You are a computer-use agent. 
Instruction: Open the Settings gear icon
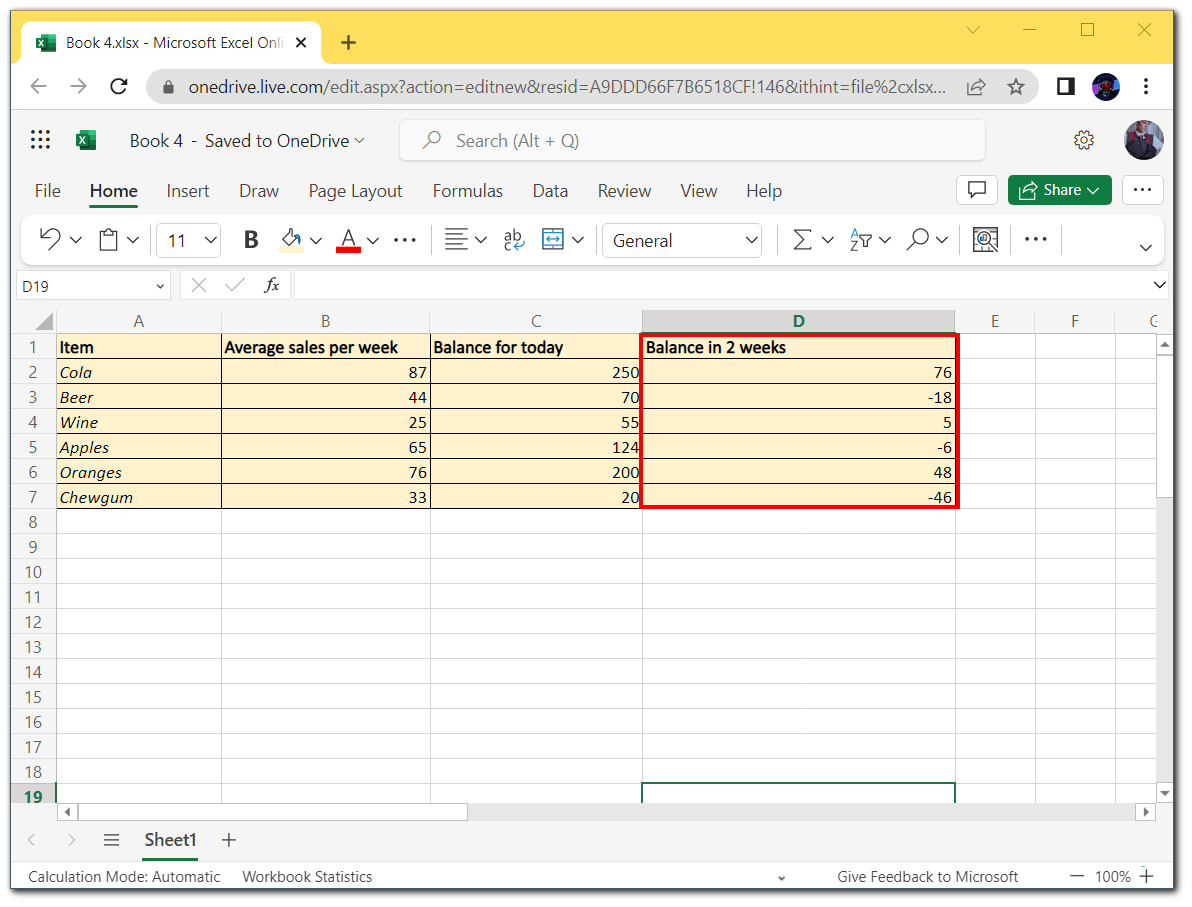tap(1084, 140)
